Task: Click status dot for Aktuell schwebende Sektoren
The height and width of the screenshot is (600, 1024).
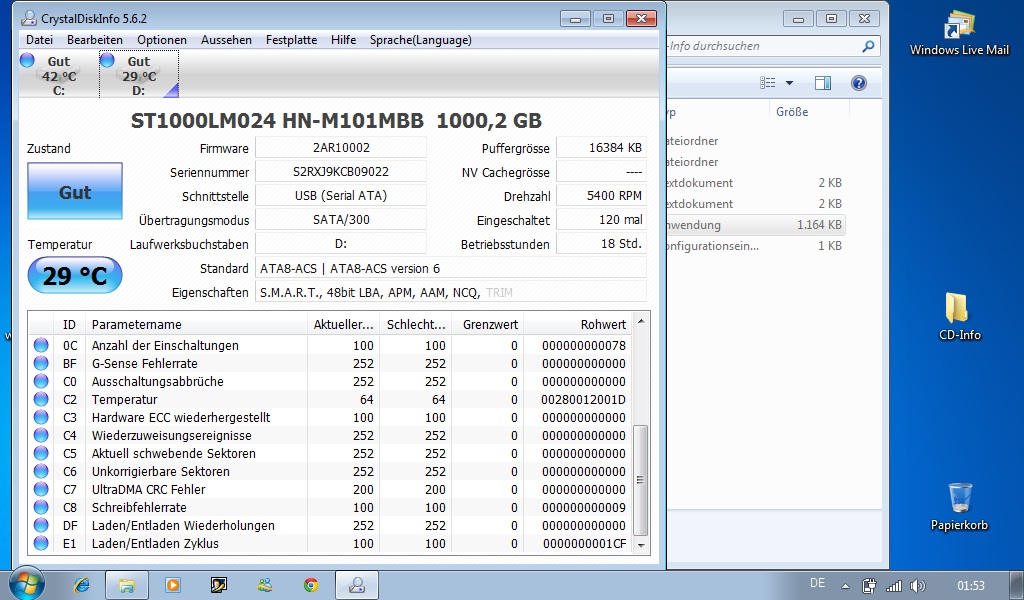Action: [x=41, y=452]
